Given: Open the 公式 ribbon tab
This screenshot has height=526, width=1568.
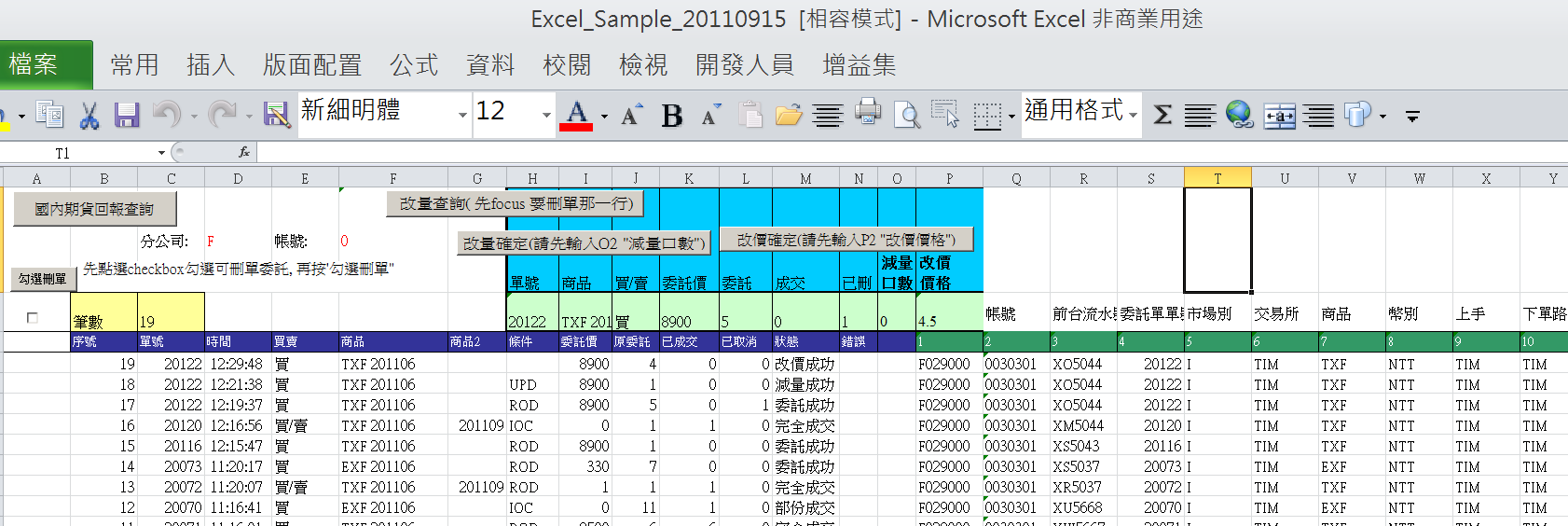Looking at the screenshot, I should [414, 64].
